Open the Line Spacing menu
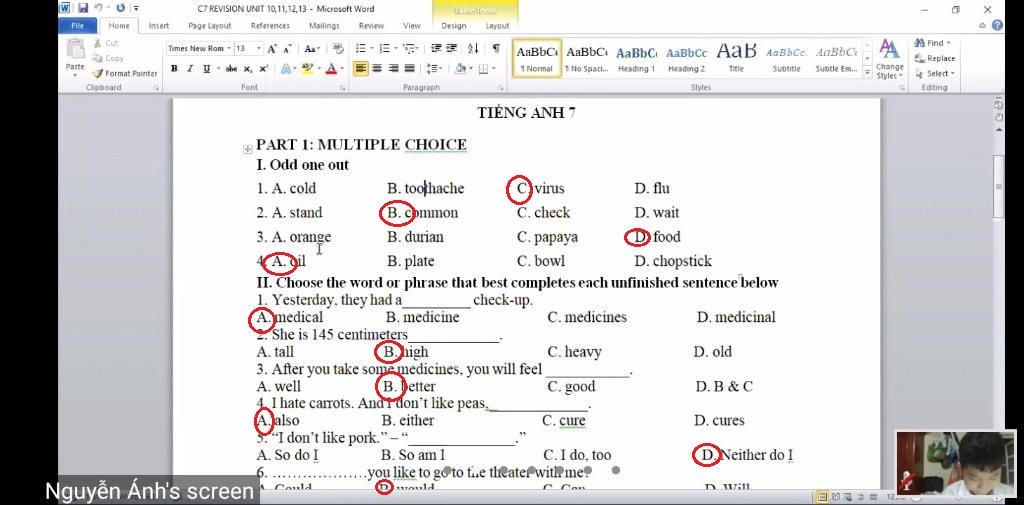This screenshot has width=1024, height=505. (434, 69)
